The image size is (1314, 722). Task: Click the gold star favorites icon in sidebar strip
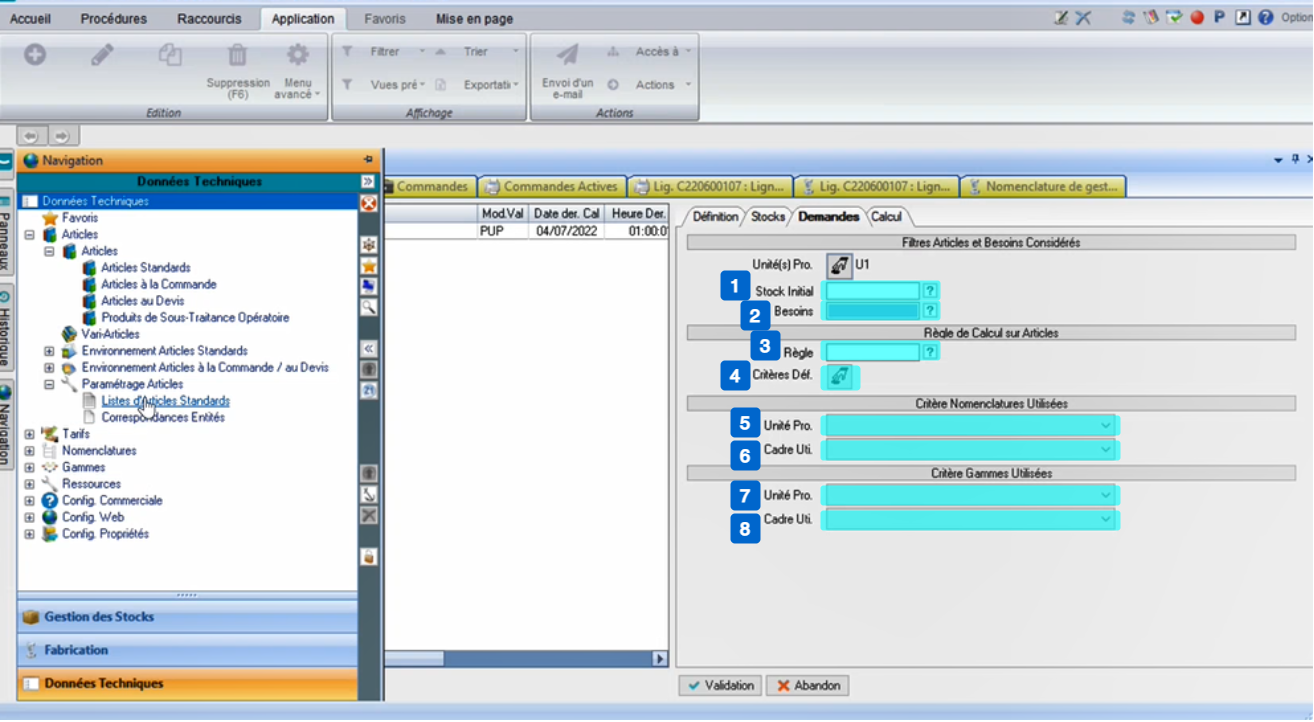(x=369, y=266)
